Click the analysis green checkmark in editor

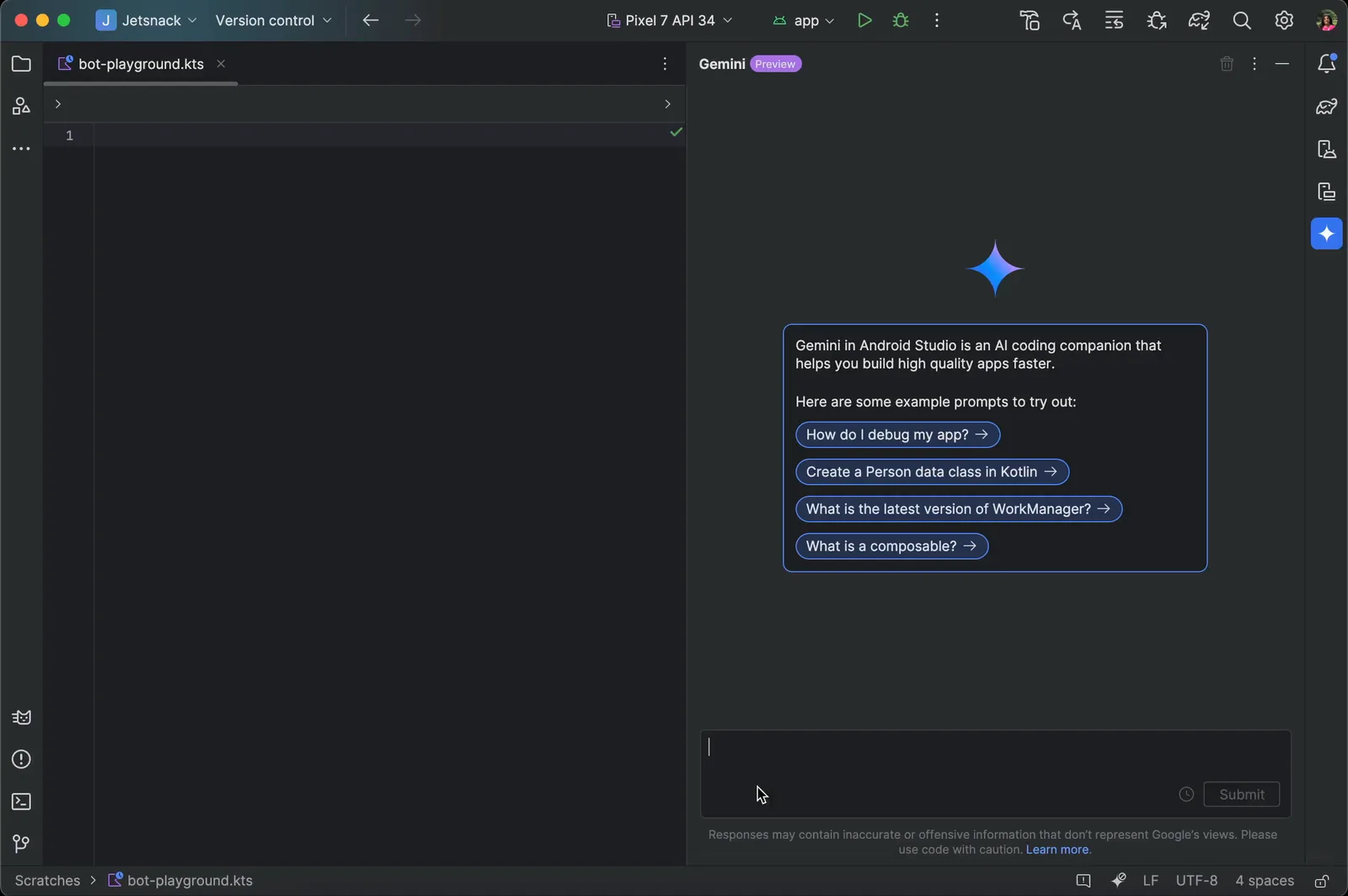(676, 132)
